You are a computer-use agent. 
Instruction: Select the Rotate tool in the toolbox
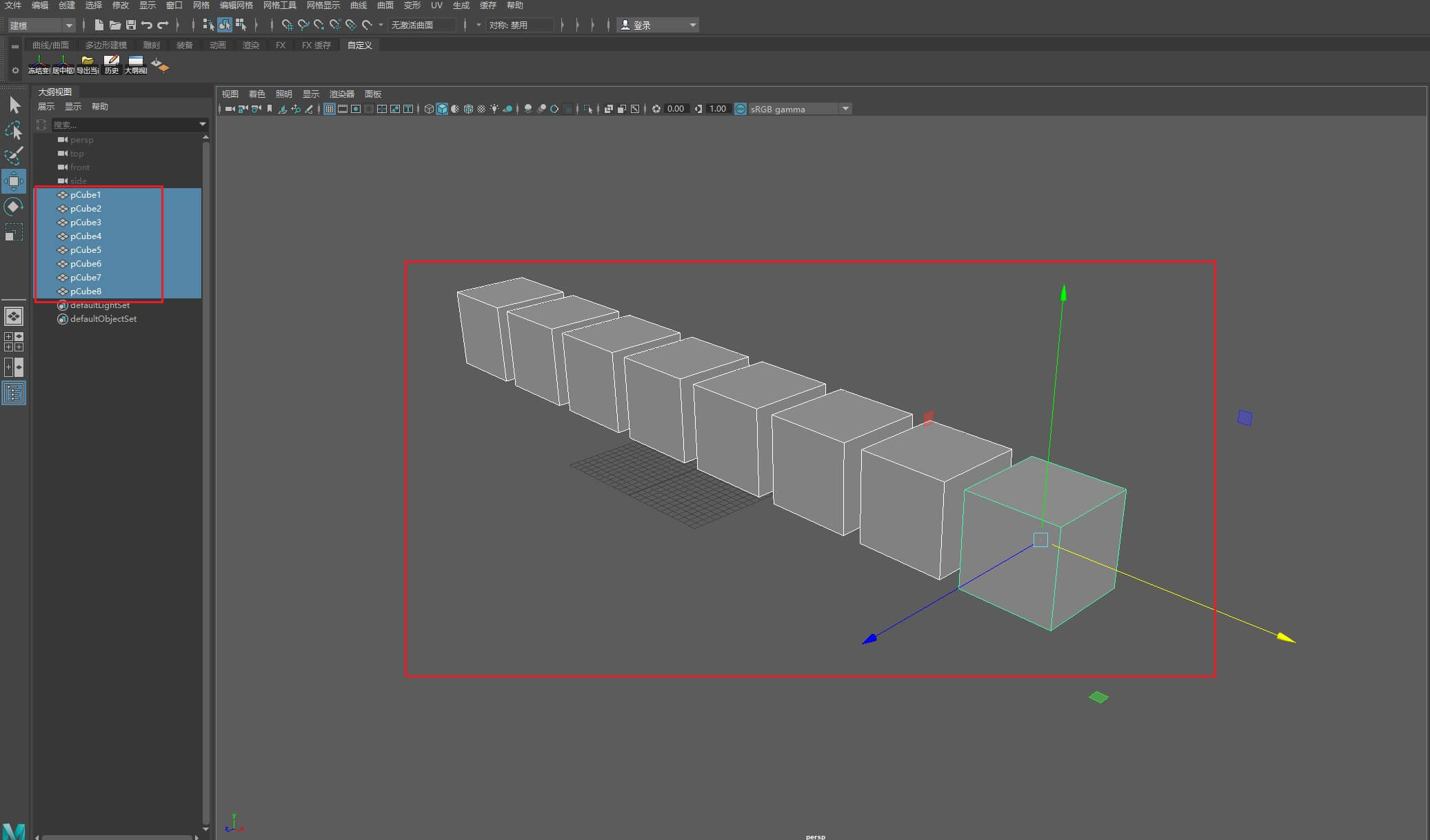click(14, 207)
